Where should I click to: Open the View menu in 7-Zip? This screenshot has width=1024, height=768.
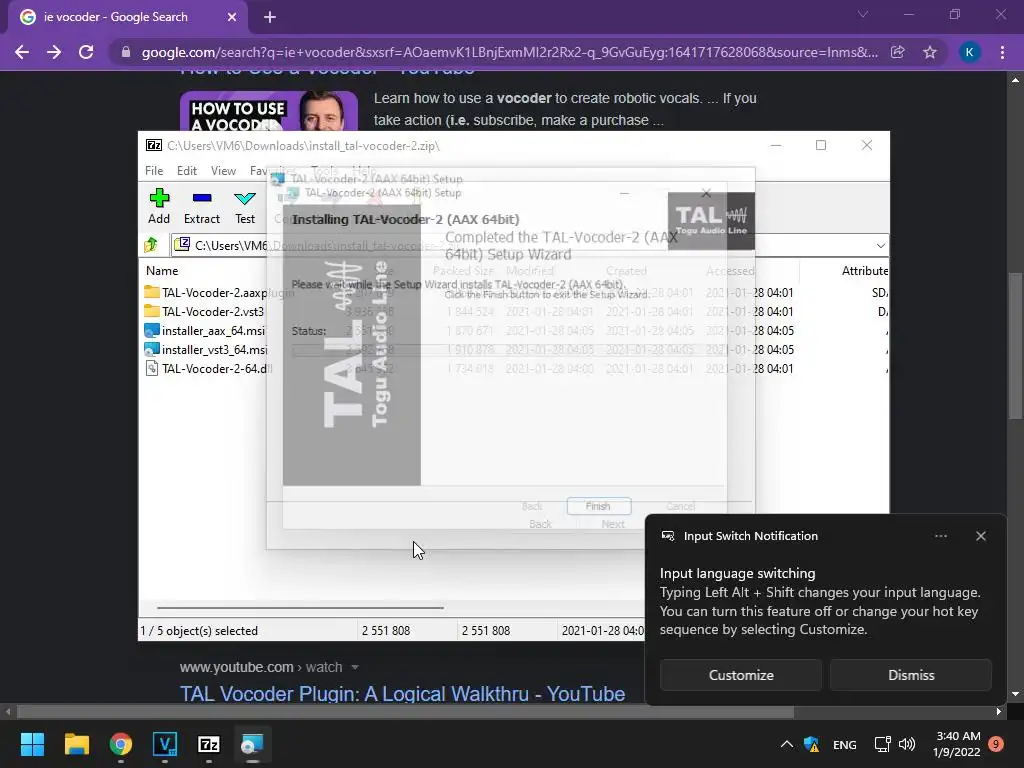[x=223, y=170]
